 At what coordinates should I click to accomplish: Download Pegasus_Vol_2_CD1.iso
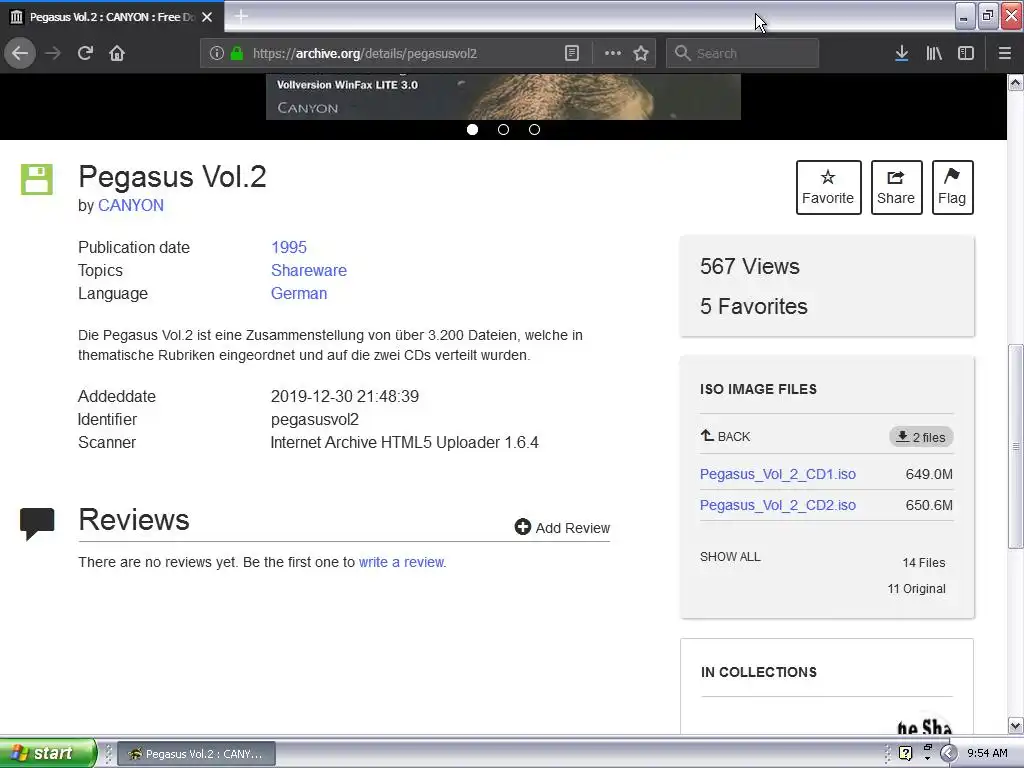(x=778, y=474)
